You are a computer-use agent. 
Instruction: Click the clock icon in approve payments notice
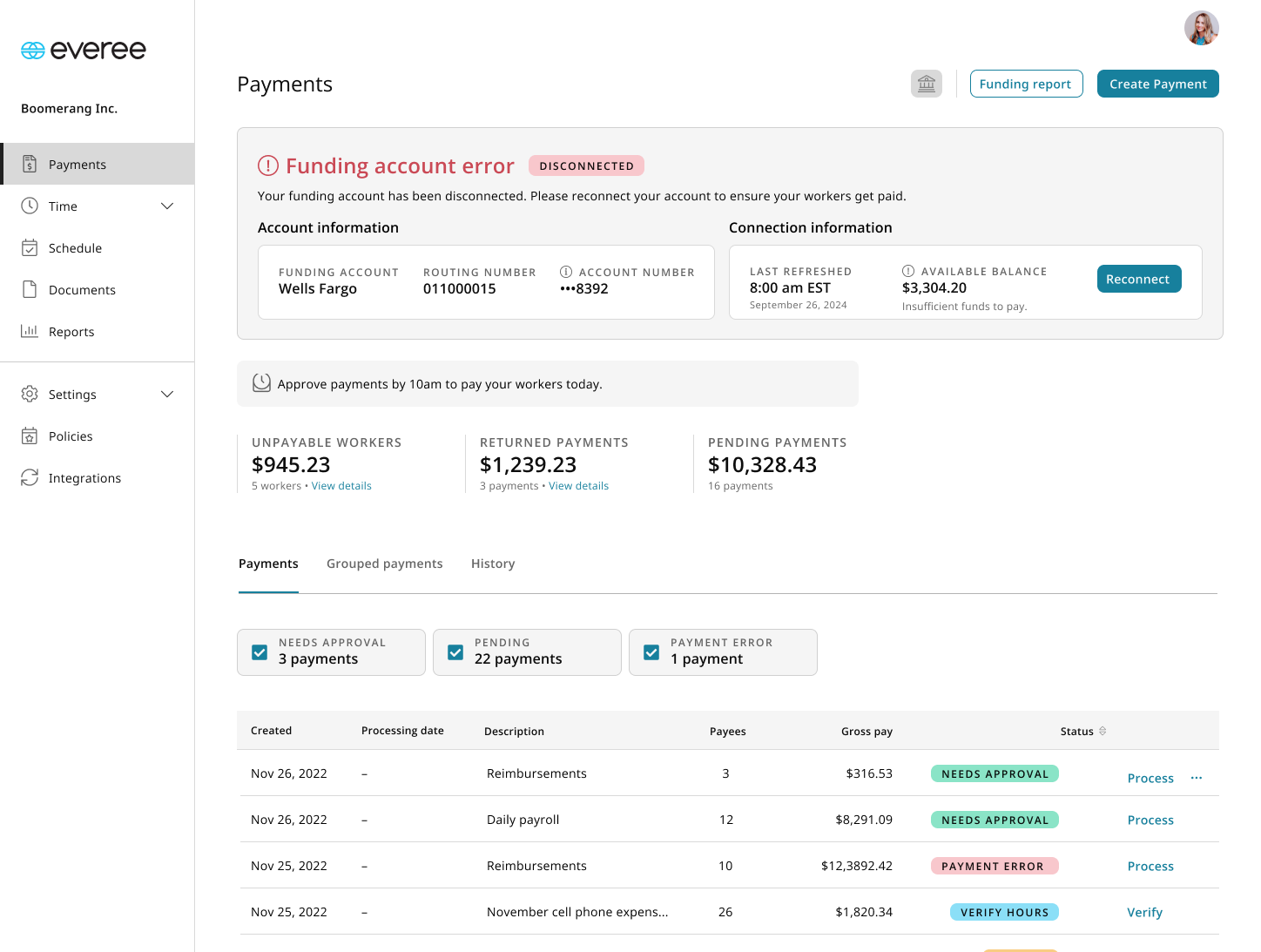point(261,383)
